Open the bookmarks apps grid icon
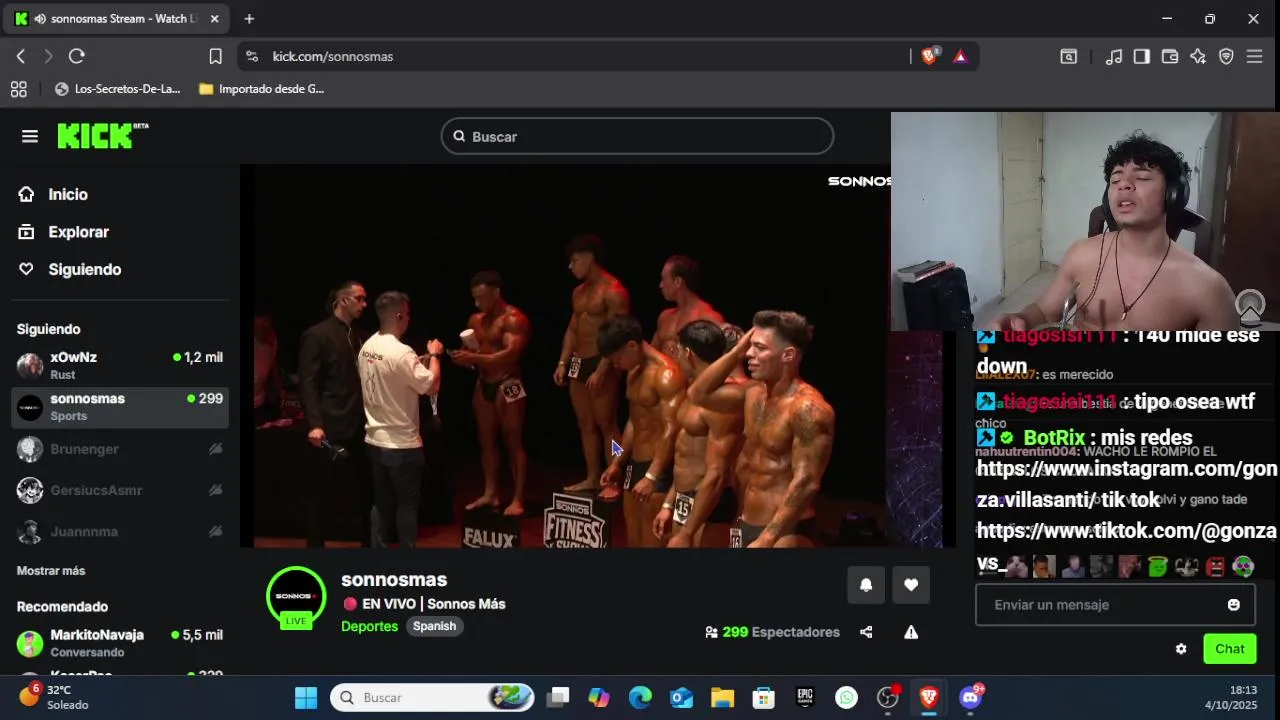The image size is (1280, 720). (x=18, y=89)
